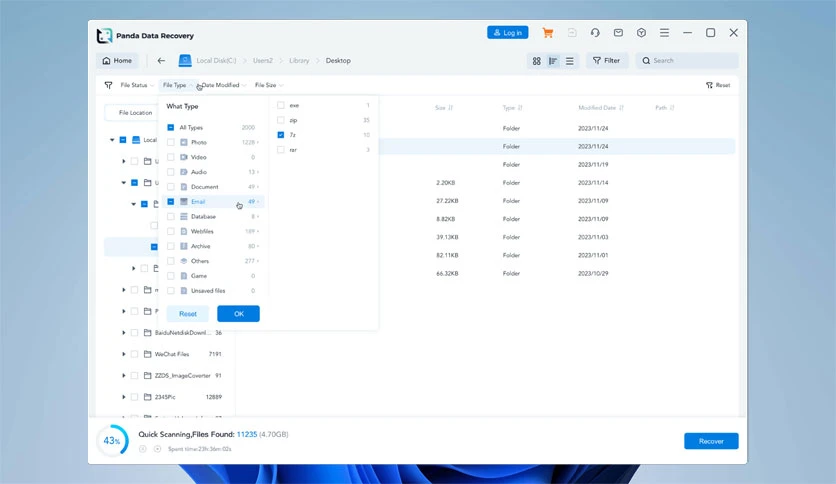
Task: Expand the 2345Pic folder node
Action: (x=124, y=397)
